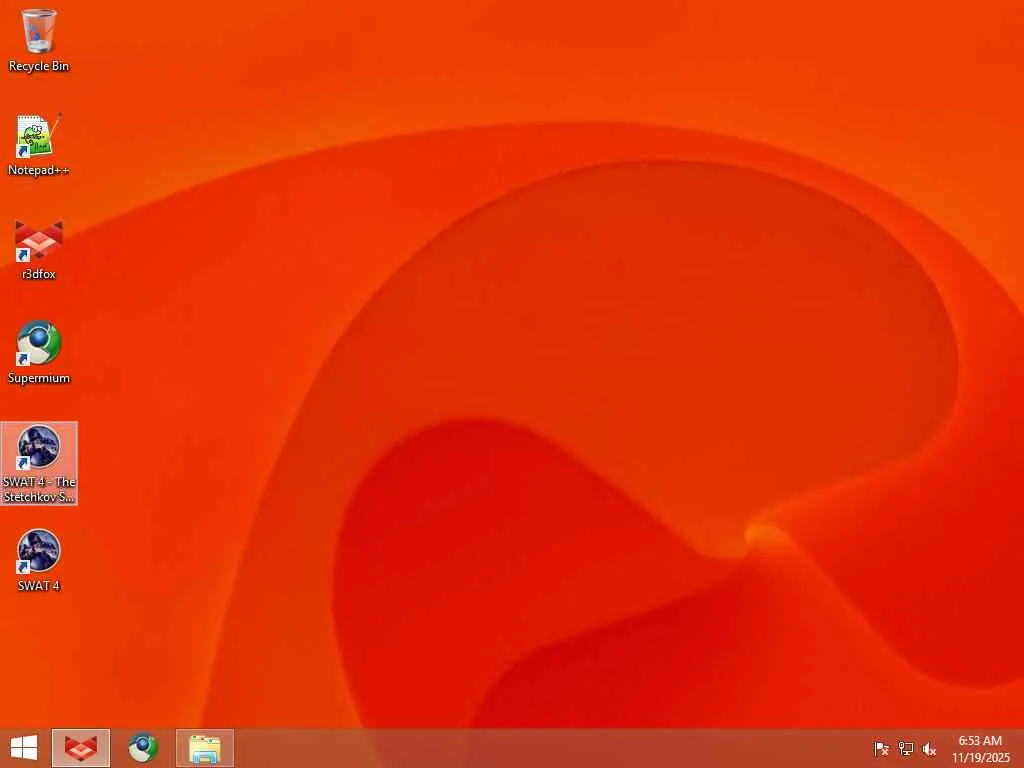Open the 6:53 AM clock and date
The width and height of the screenshot is (1024, 768).
(x=980, y=748)
